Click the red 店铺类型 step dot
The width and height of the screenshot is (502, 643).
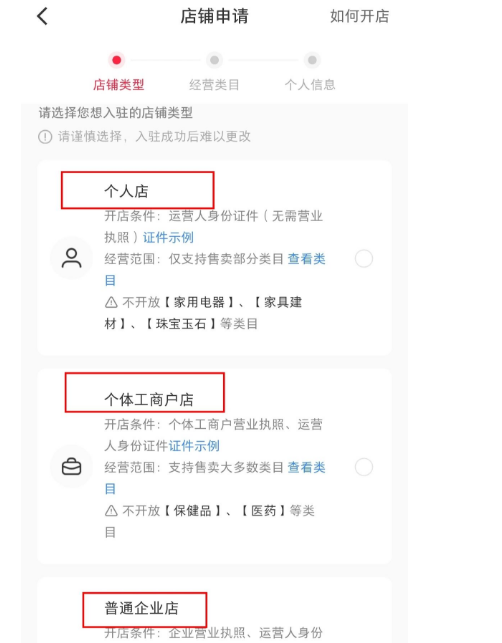(117, 60)
